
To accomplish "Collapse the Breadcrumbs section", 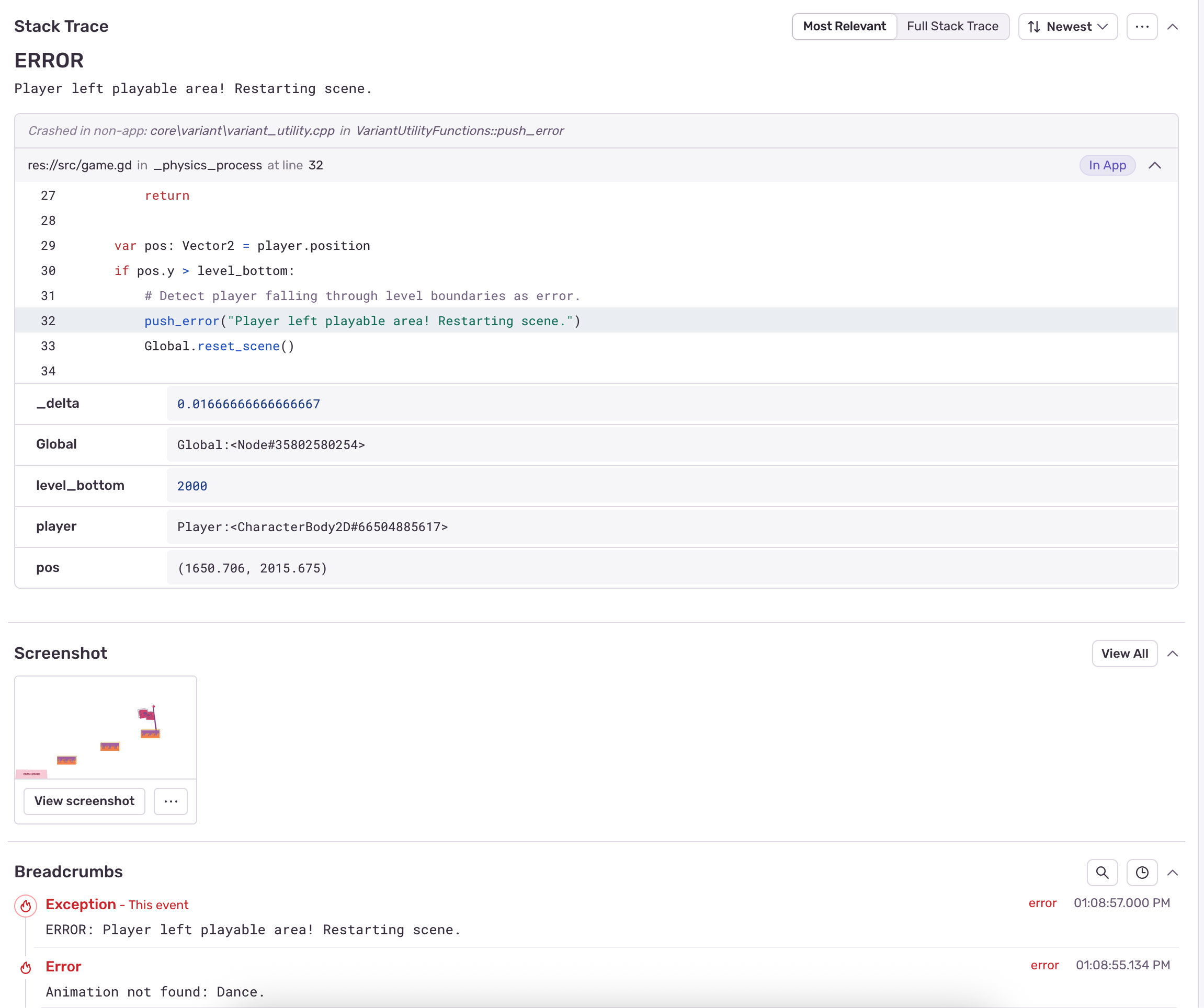I will pos(1173,872).
